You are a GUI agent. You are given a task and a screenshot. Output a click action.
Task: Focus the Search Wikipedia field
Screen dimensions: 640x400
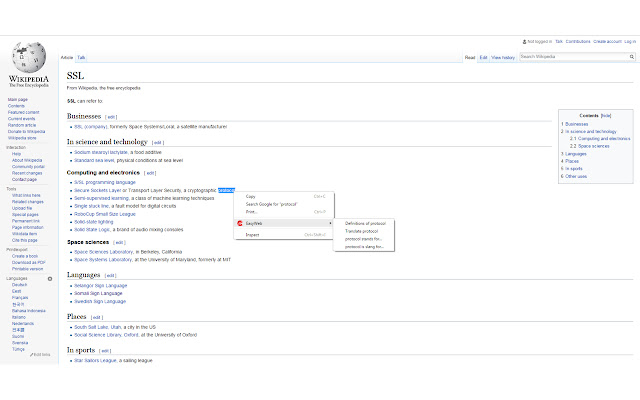click(x=573, y=57)
